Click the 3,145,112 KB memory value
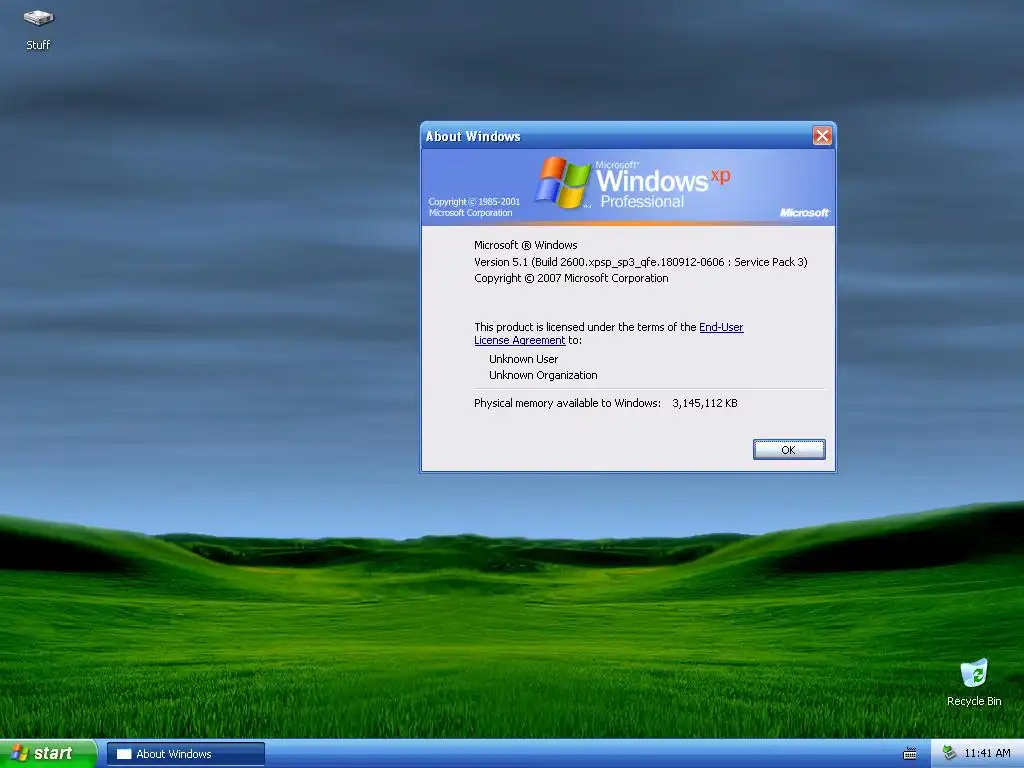1024x768 pixels. 705,403
